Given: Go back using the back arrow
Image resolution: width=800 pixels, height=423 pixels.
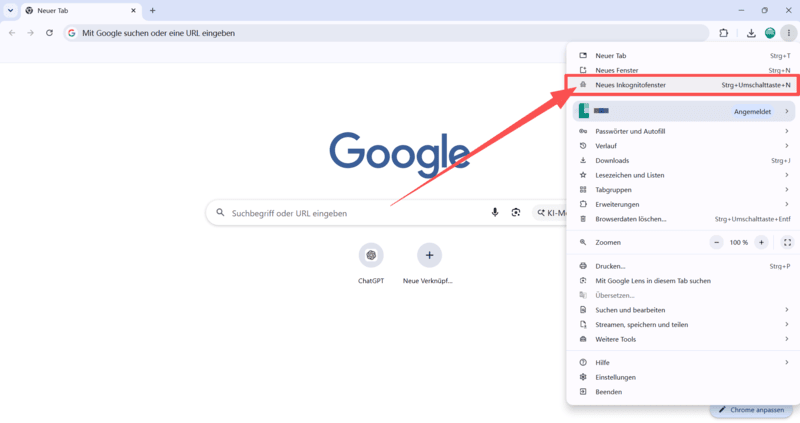Looking at the screenshot, I should click(x=12, y=33).
